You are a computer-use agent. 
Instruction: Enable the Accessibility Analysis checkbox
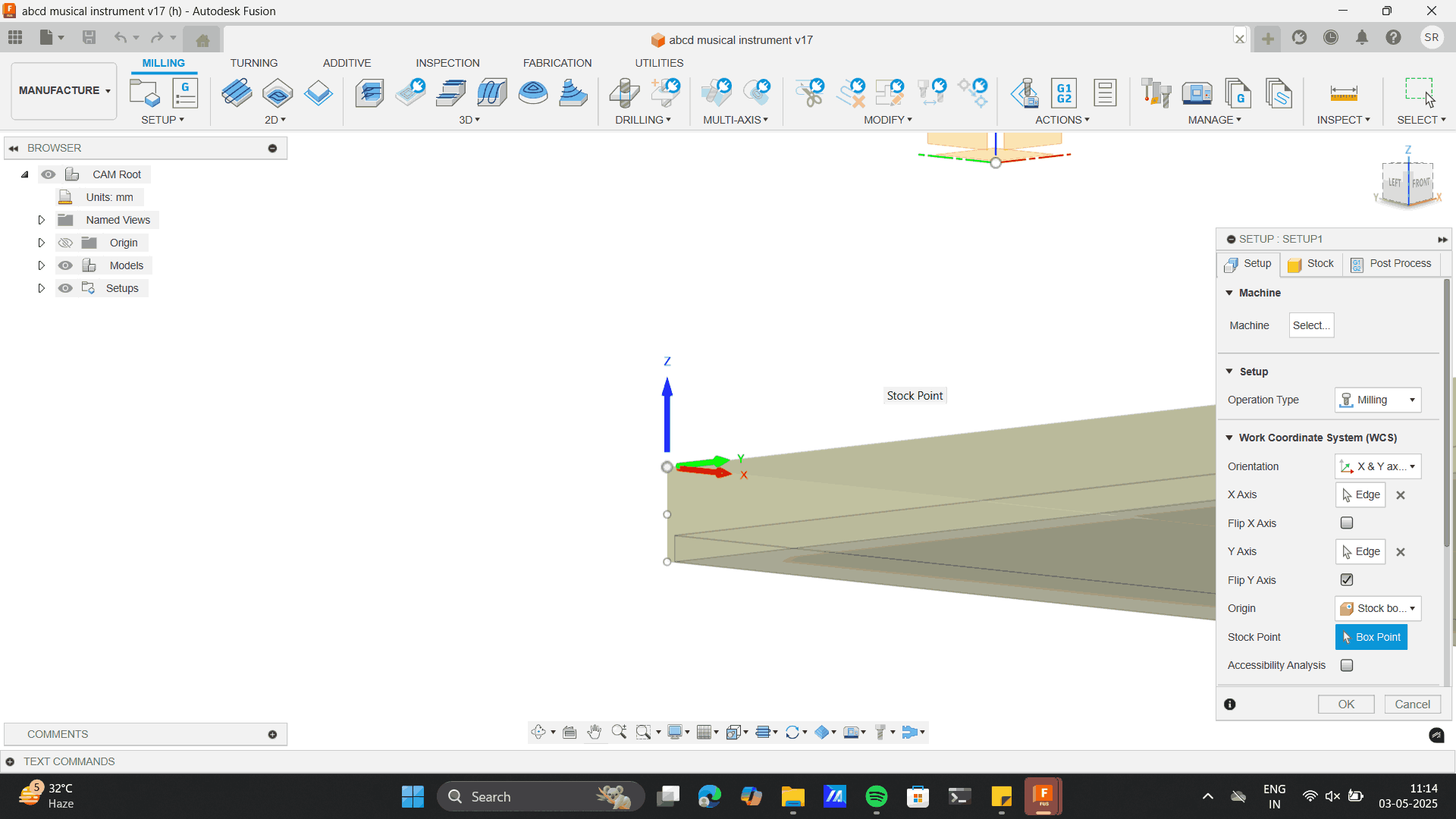1347,665
